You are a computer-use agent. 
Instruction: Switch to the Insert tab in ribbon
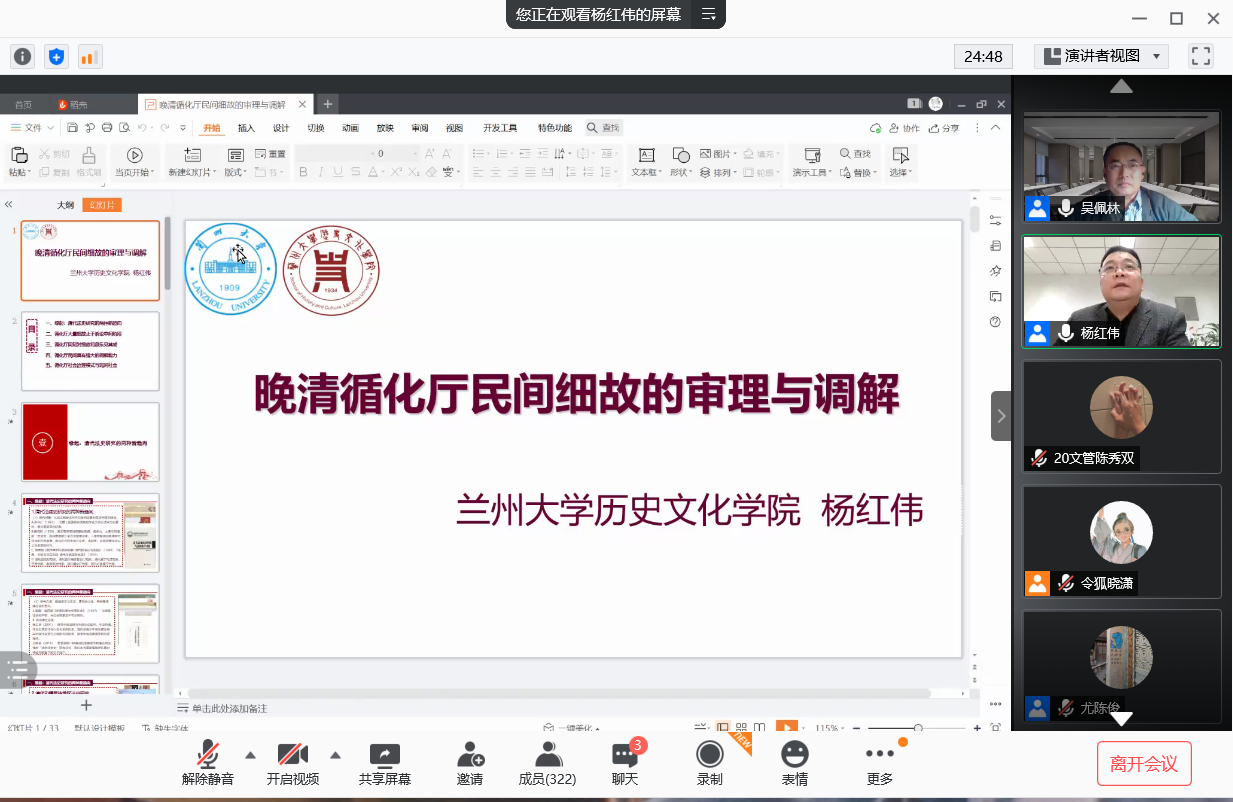246,128
